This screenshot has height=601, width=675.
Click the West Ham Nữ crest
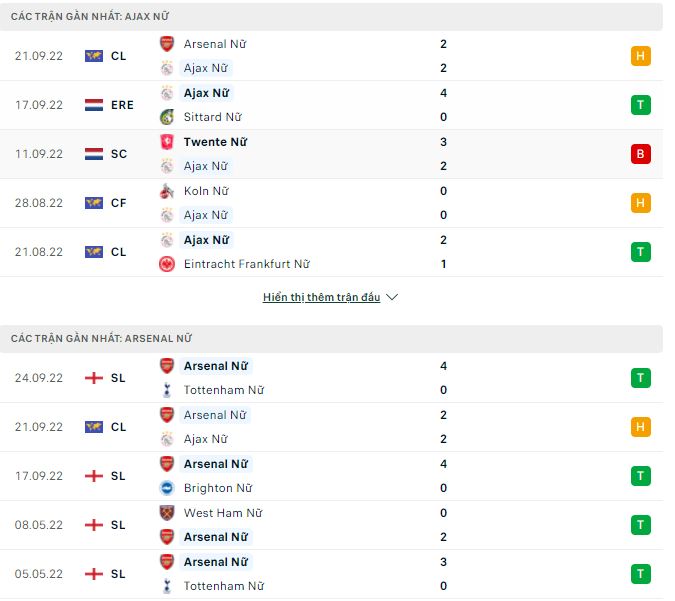[167, 513]
